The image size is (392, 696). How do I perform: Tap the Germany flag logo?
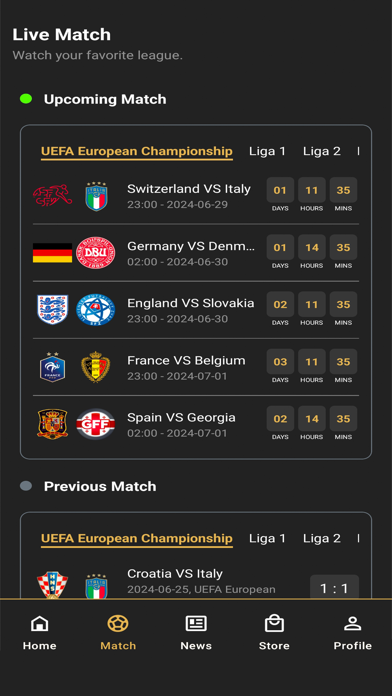click(x=52, y=253)
